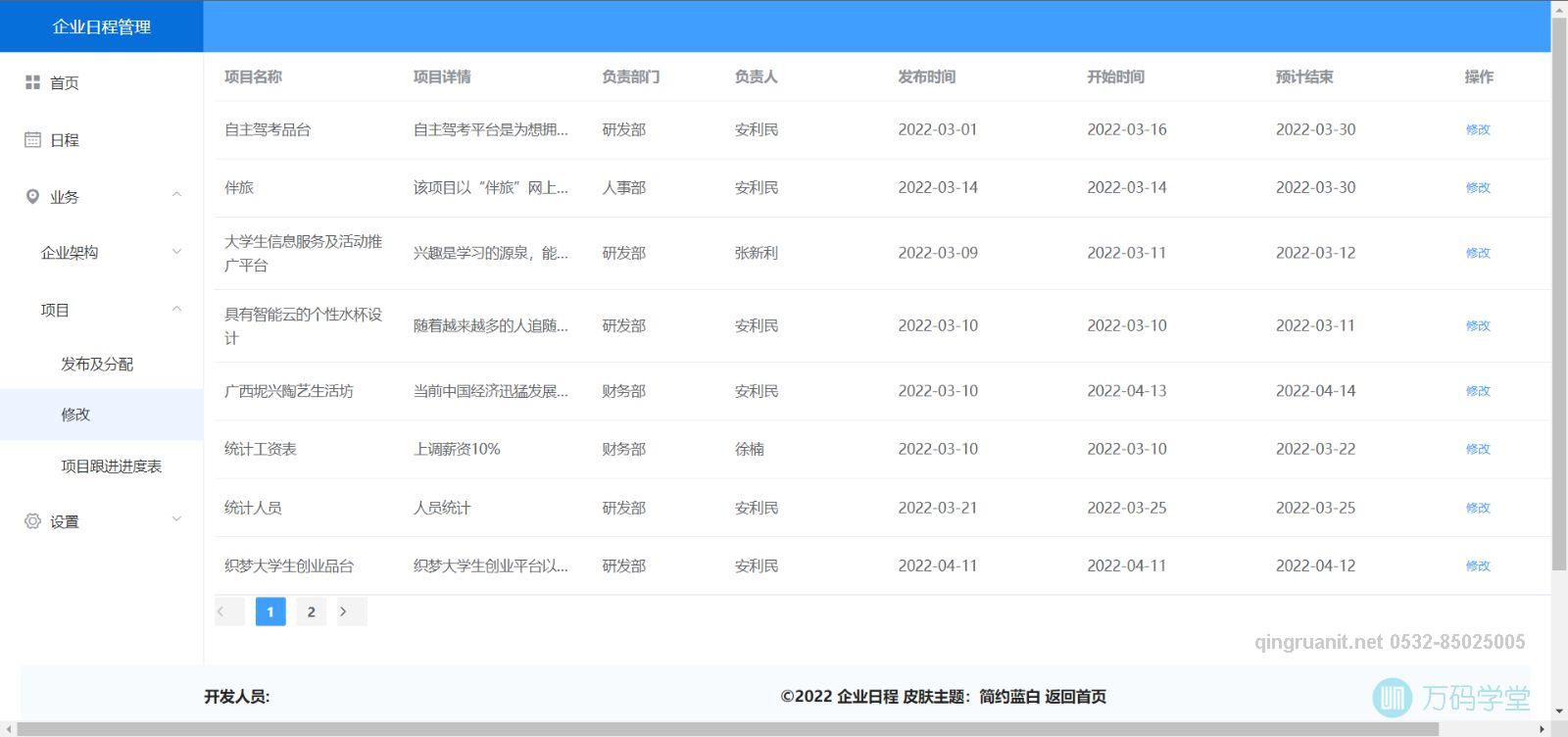Click the 项目名称 column header
This screenshot has height=737, width=1568.
coord(253,76)
